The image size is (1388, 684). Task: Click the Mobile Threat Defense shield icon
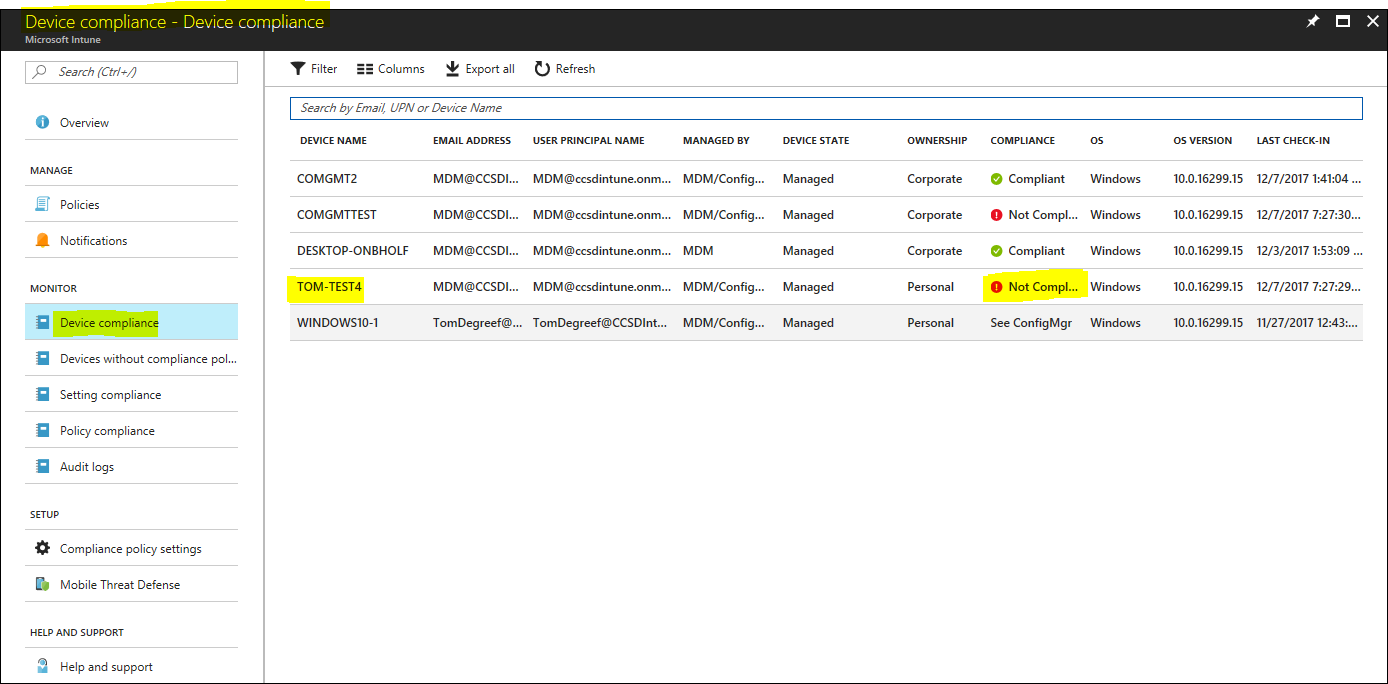click(42, 584)
